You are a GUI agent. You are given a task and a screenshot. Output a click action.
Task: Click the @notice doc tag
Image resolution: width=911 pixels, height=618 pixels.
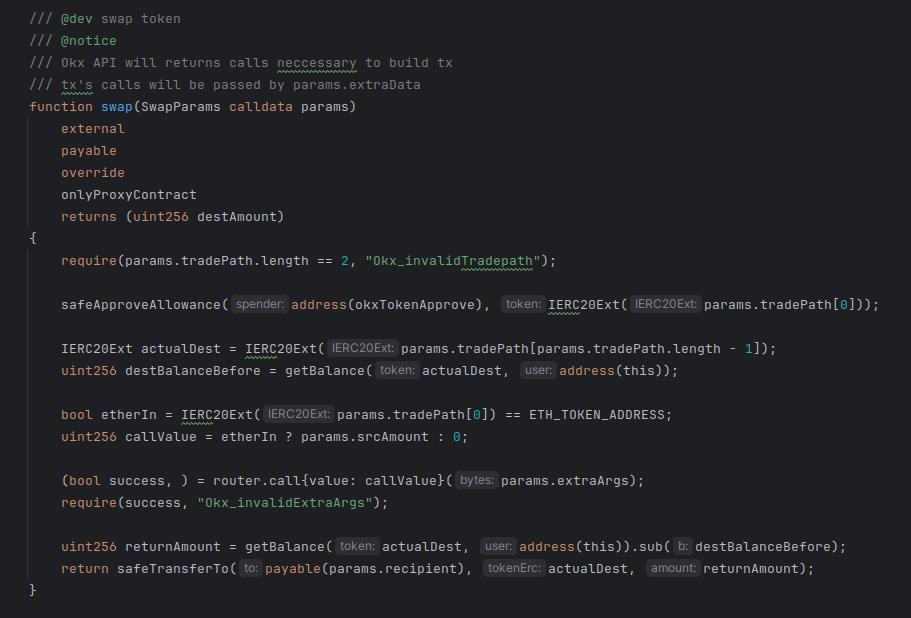(88, 41)
